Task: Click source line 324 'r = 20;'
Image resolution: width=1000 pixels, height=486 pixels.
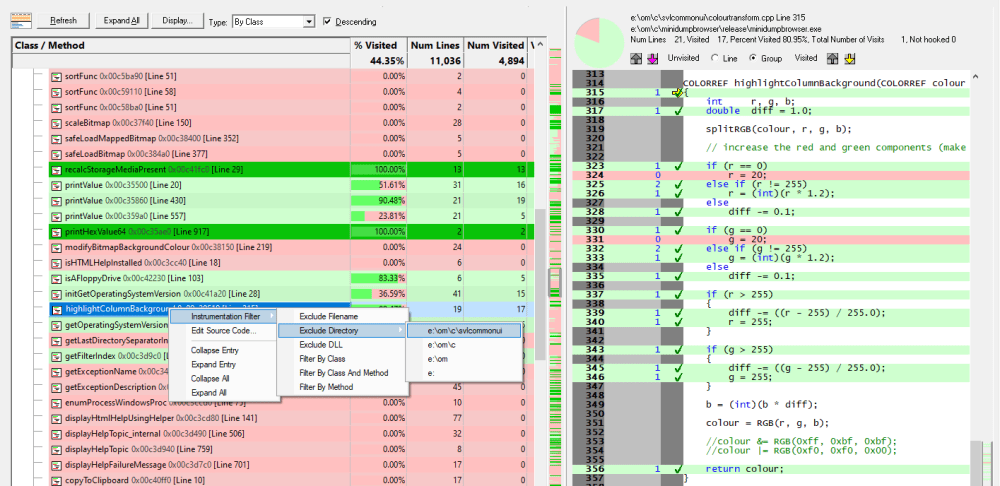Action: click(x=770, y=174)
